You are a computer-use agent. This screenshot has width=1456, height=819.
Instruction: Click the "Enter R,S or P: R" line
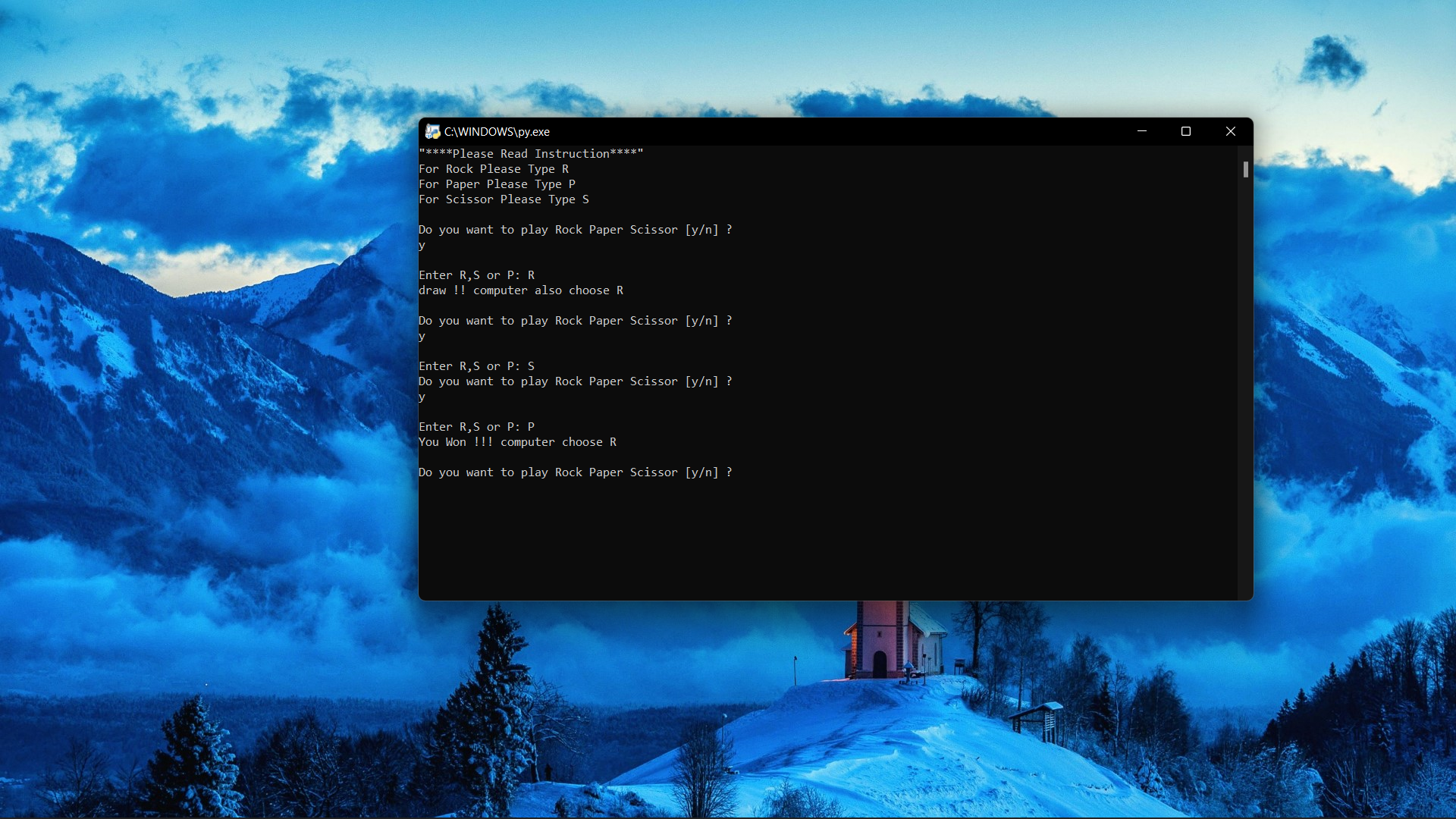(x=476, y=275)
